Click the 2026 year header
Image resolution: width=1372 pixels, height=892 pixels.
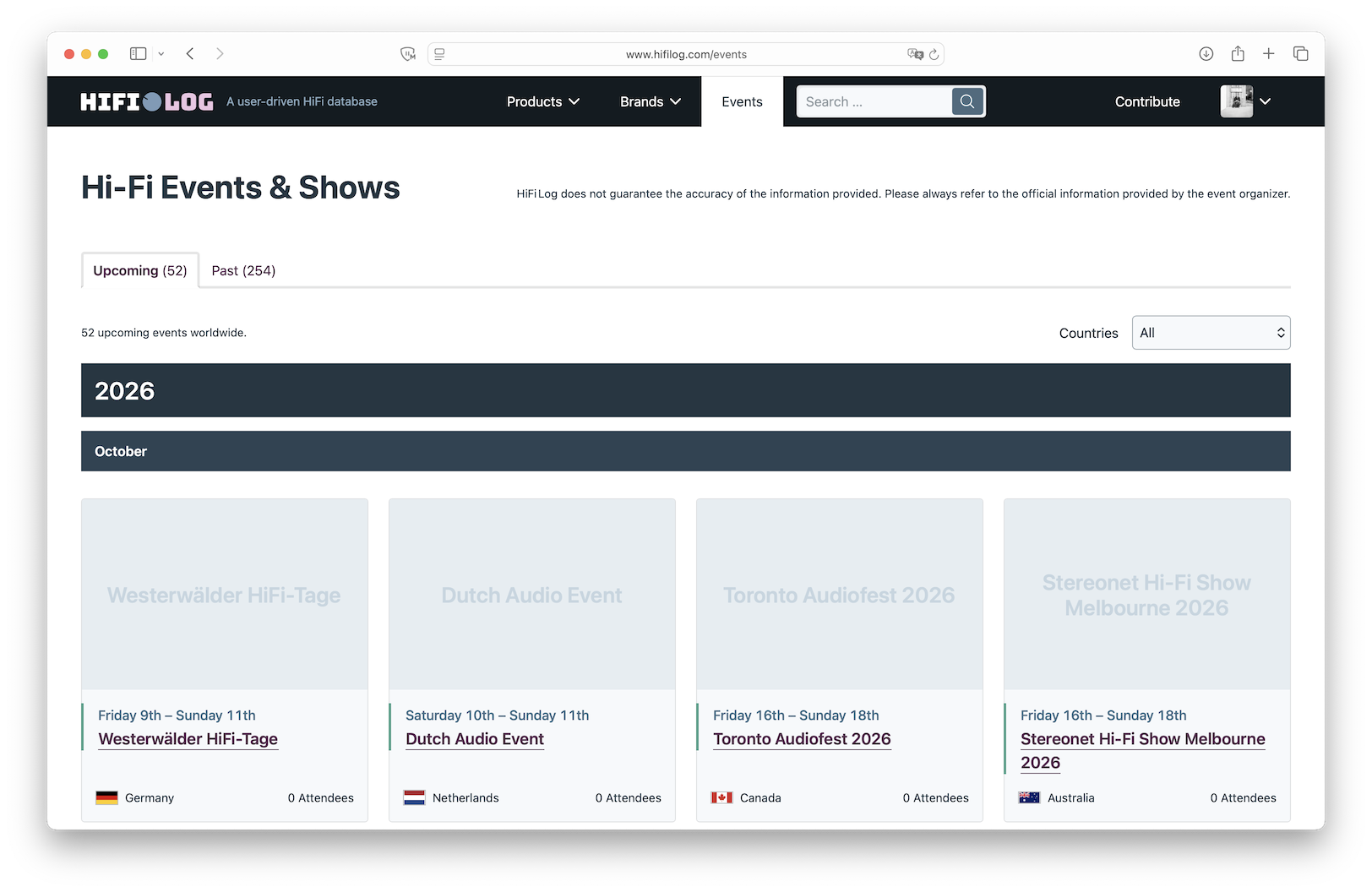(x=686, y=390)
